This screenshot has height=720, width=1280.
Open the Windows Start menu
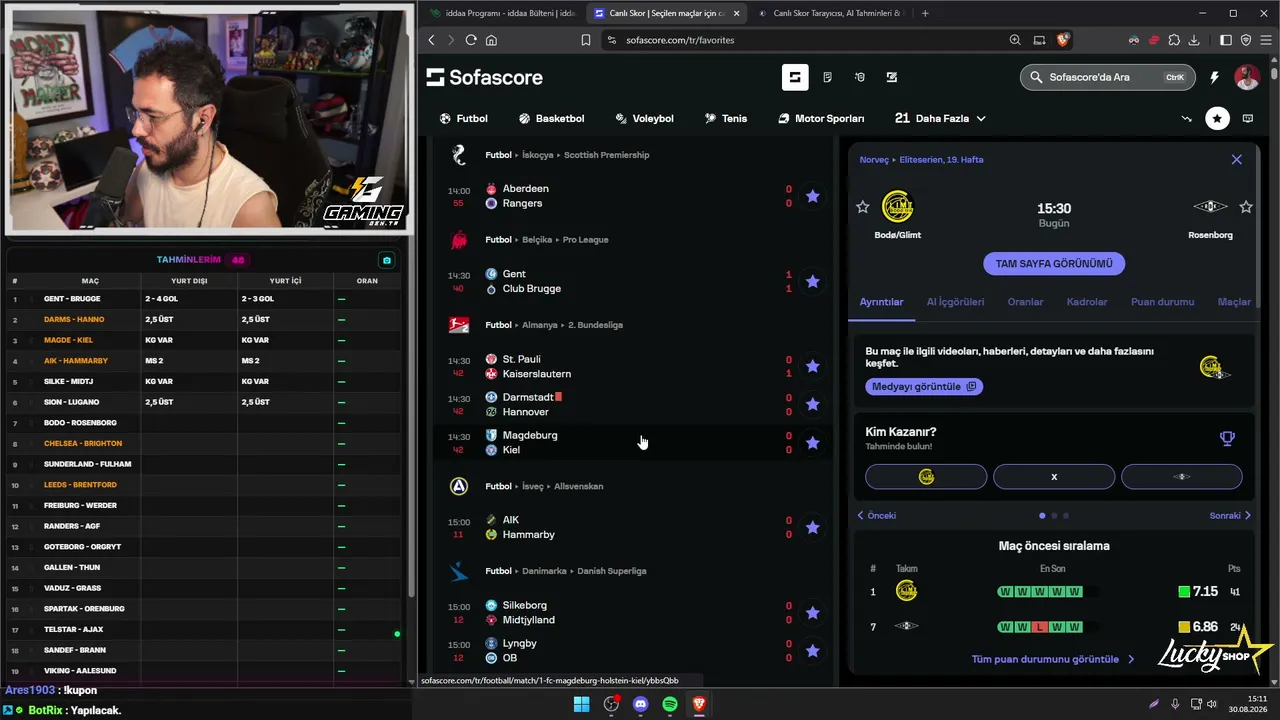coord(581,704)
